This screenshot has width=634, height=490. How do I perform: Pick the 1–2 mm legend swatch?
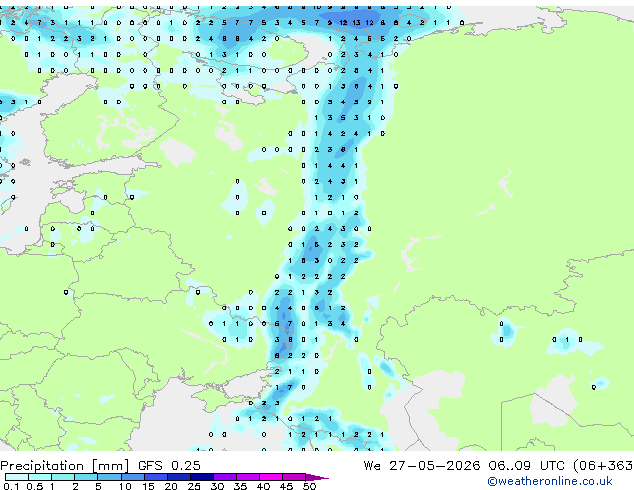coord(63,477)
